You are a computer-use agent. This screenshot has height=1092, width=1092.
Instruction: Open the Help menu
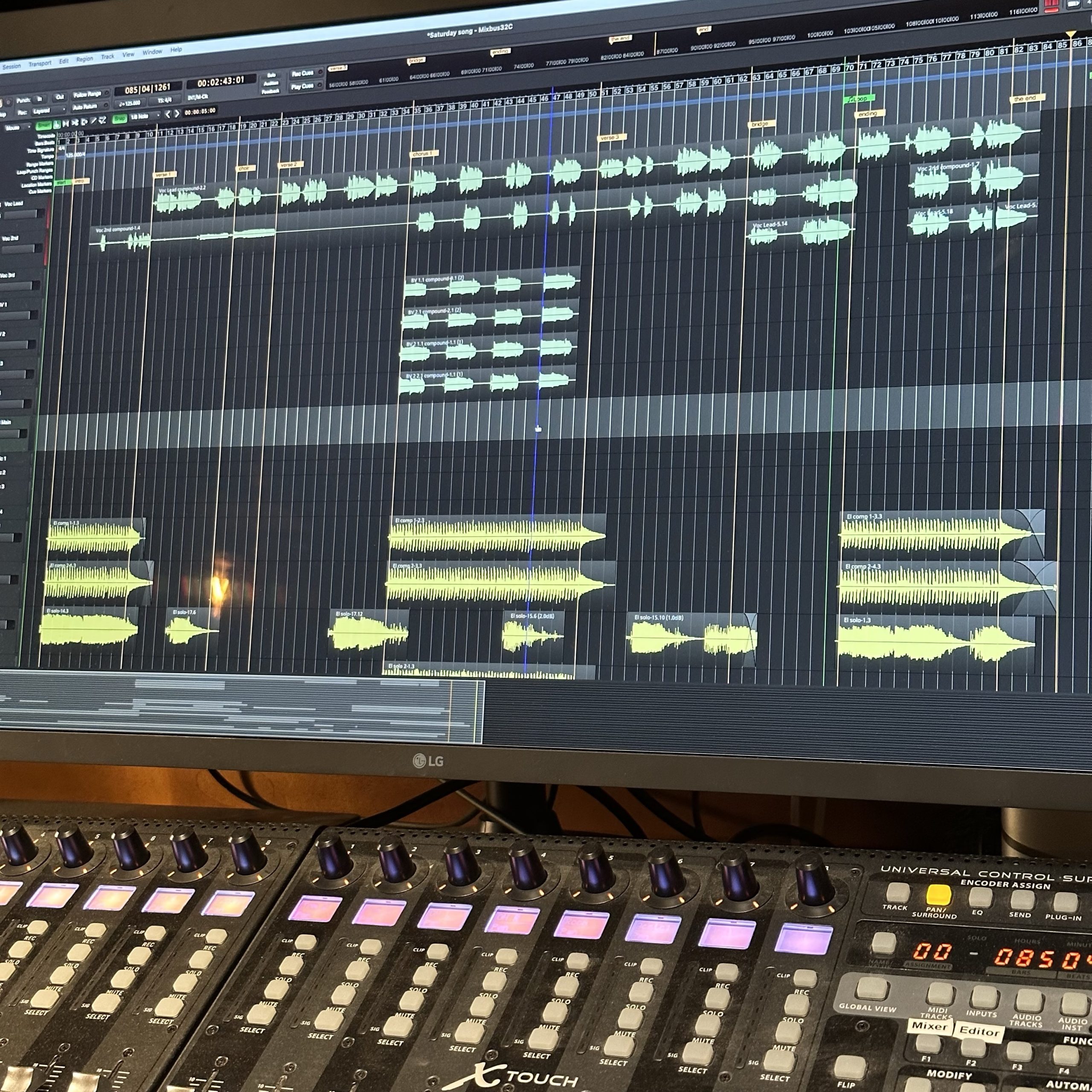point(176,50)
